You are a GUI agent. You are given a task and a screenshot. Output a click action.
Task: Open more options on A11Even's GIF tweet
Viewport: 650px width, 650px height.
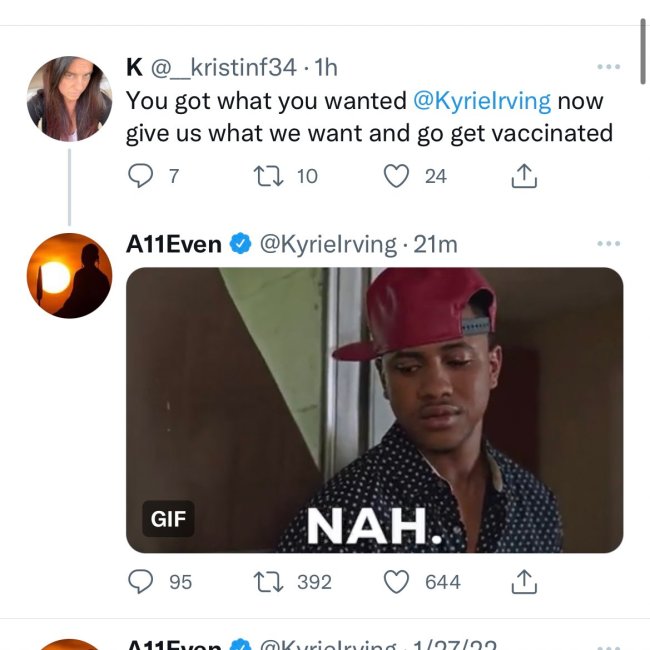(608, 243)
